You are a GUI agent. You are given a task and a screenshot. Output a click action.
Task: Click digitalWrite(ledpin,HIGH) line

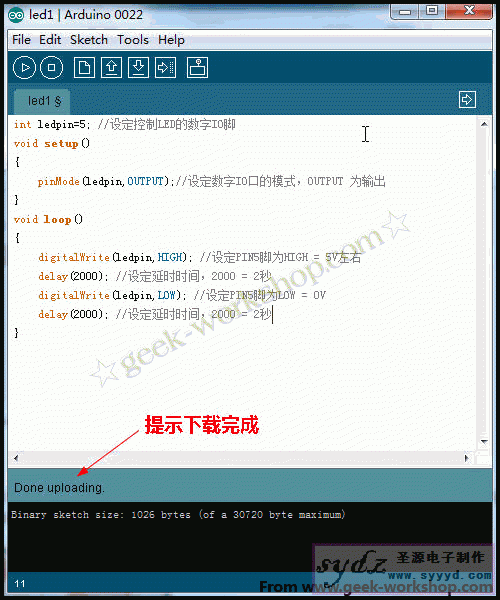pyautogui.click(x=200, y=257)
